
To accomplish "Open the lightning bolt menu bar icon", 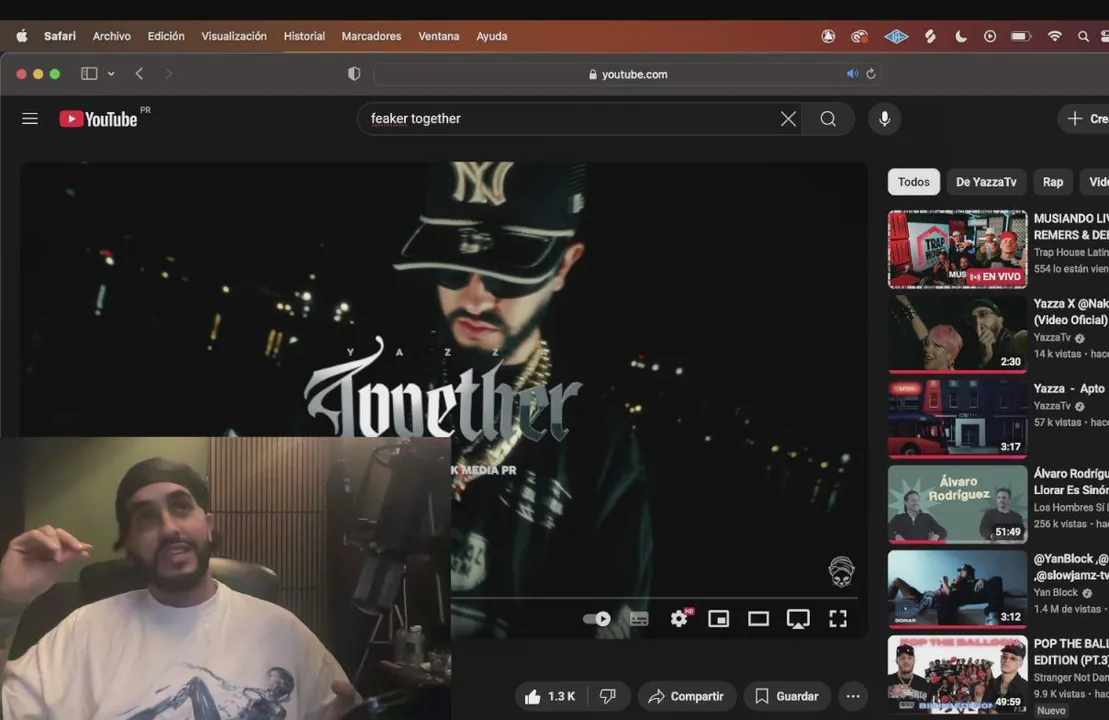I will point(930,36).
